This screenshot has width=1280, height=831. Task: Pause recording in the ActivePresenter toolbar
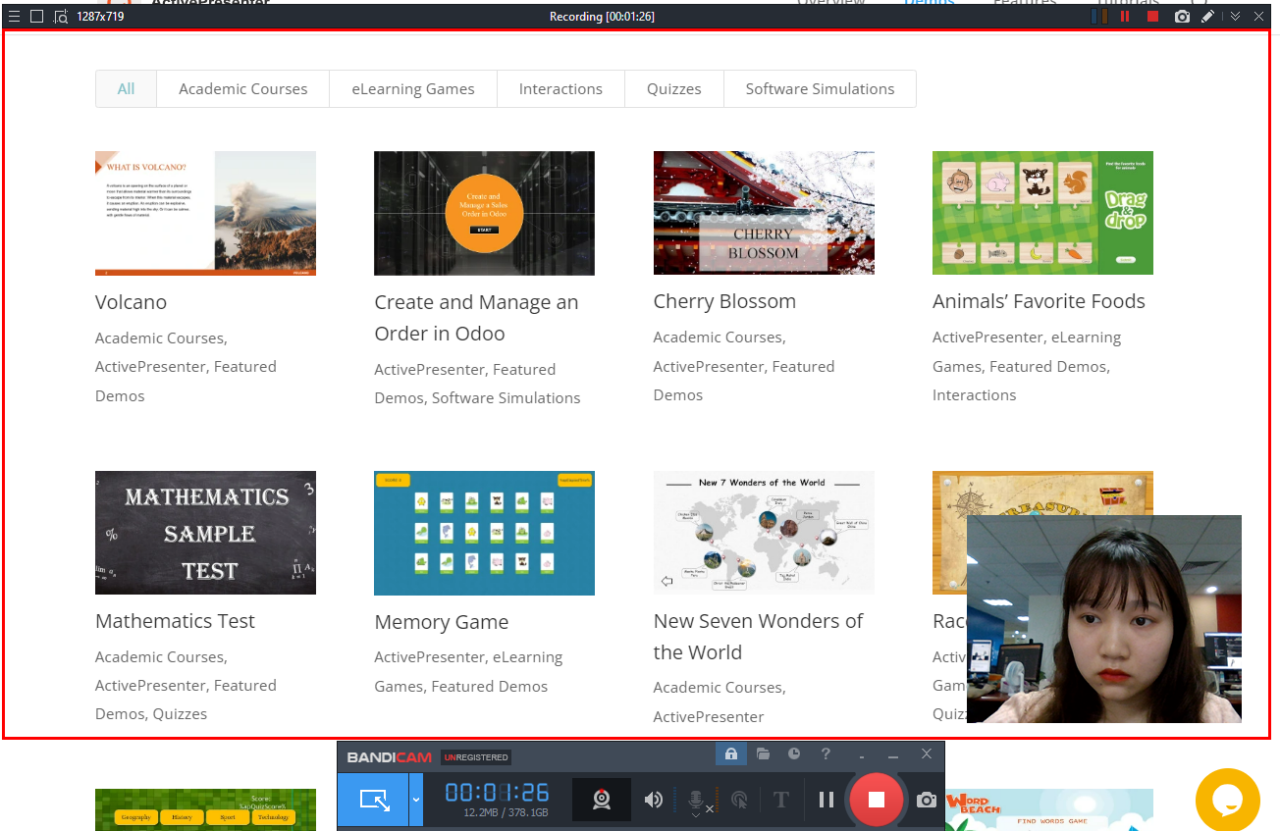pos(1125,16)
